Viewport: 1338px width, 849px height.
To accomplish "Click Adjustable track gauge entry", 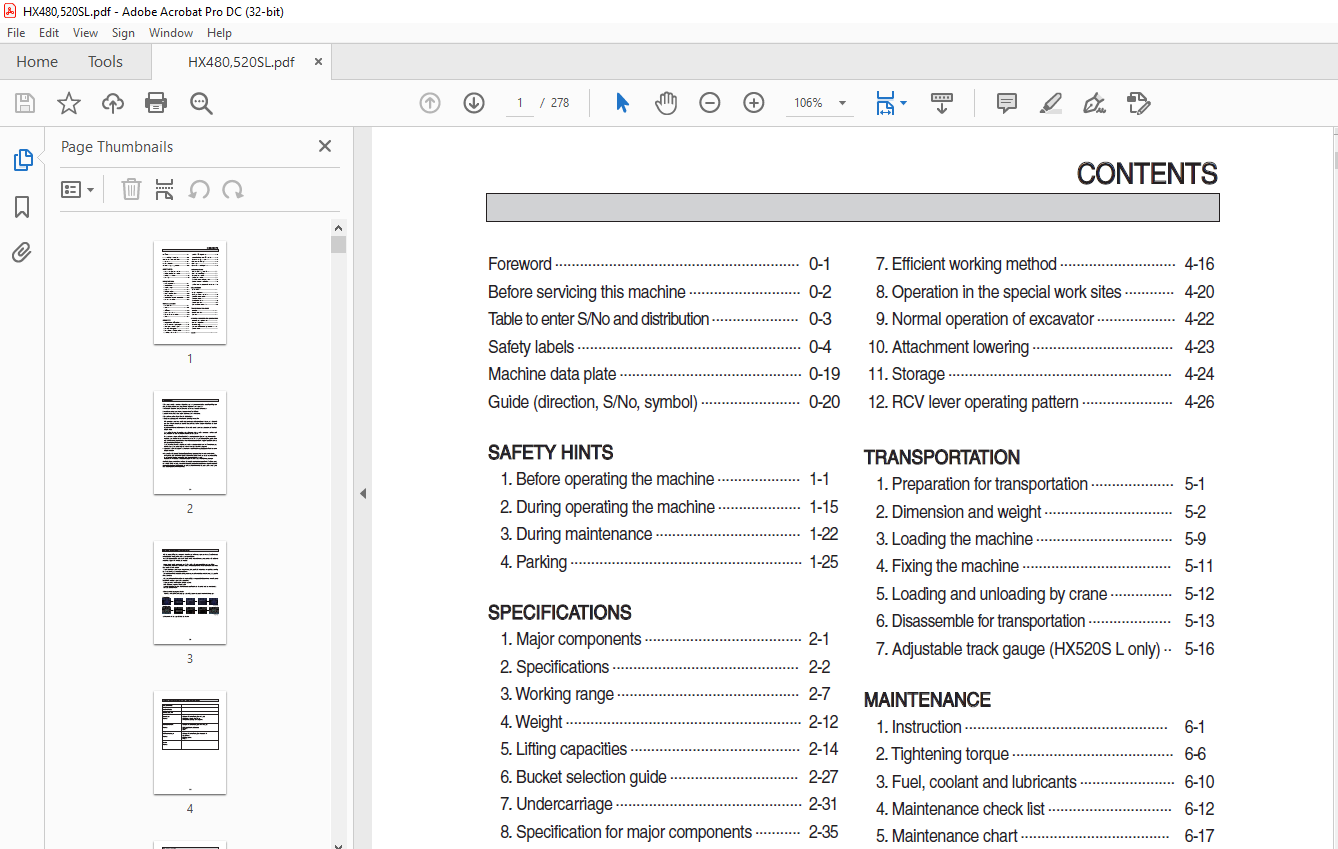I will tap(1045, 649).
